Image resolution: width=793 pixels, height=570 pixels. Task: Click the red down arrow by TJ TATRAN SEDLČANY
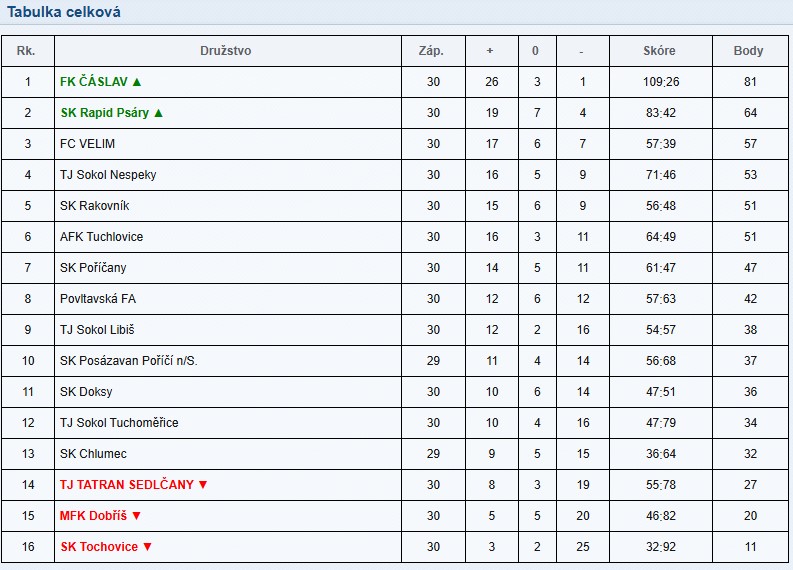coord(203,485)
